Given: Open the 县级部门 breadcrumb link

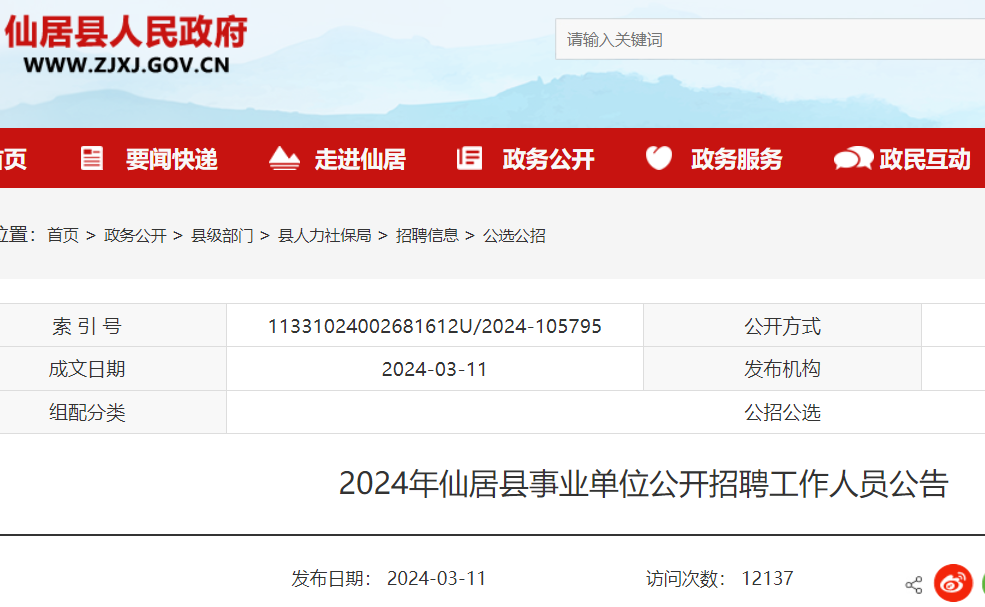Looking at the screenshot, I should (222, 236).
